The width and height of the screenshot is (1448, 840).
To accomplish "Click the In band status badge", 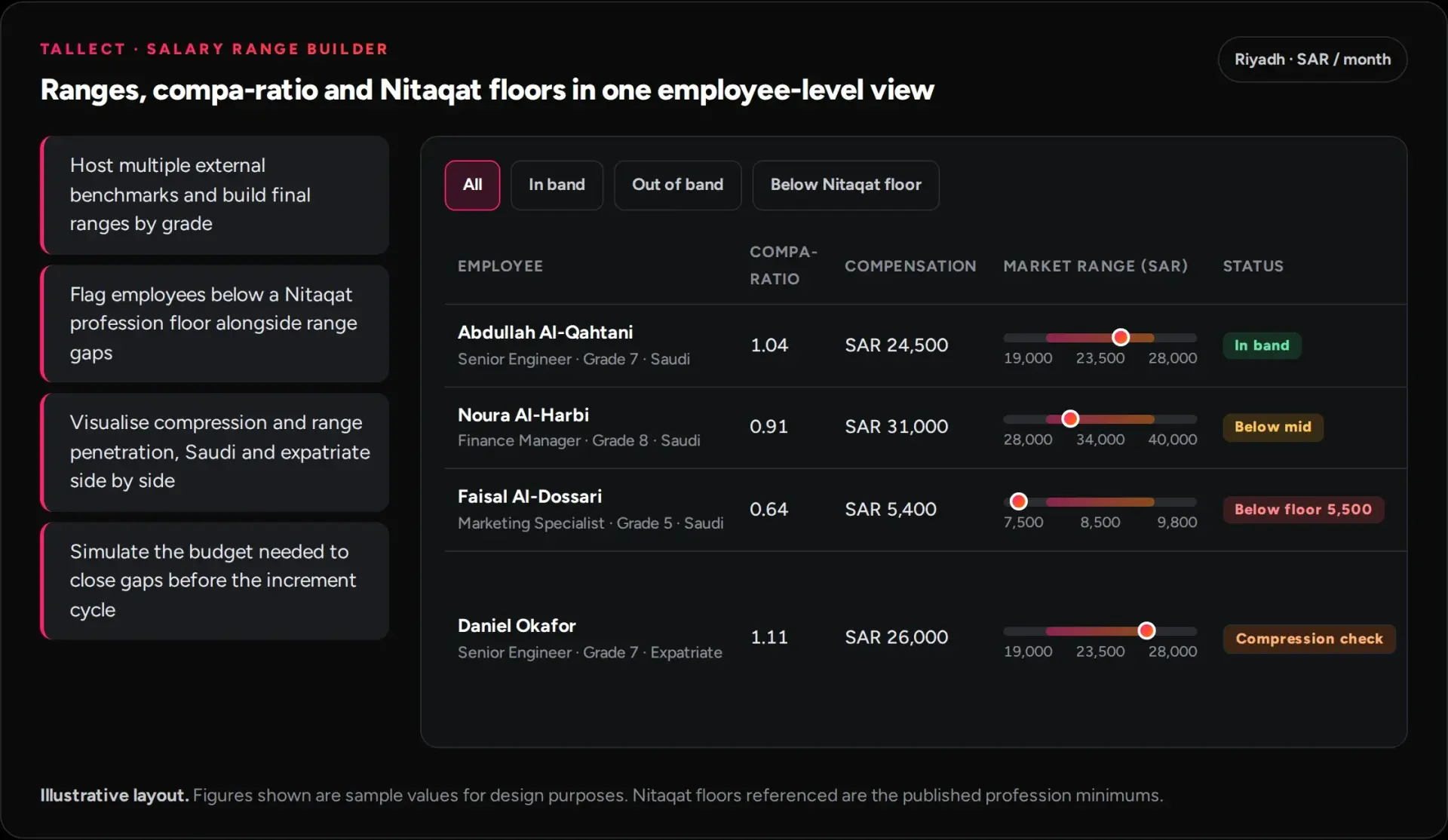I will tap(1262, 345).
